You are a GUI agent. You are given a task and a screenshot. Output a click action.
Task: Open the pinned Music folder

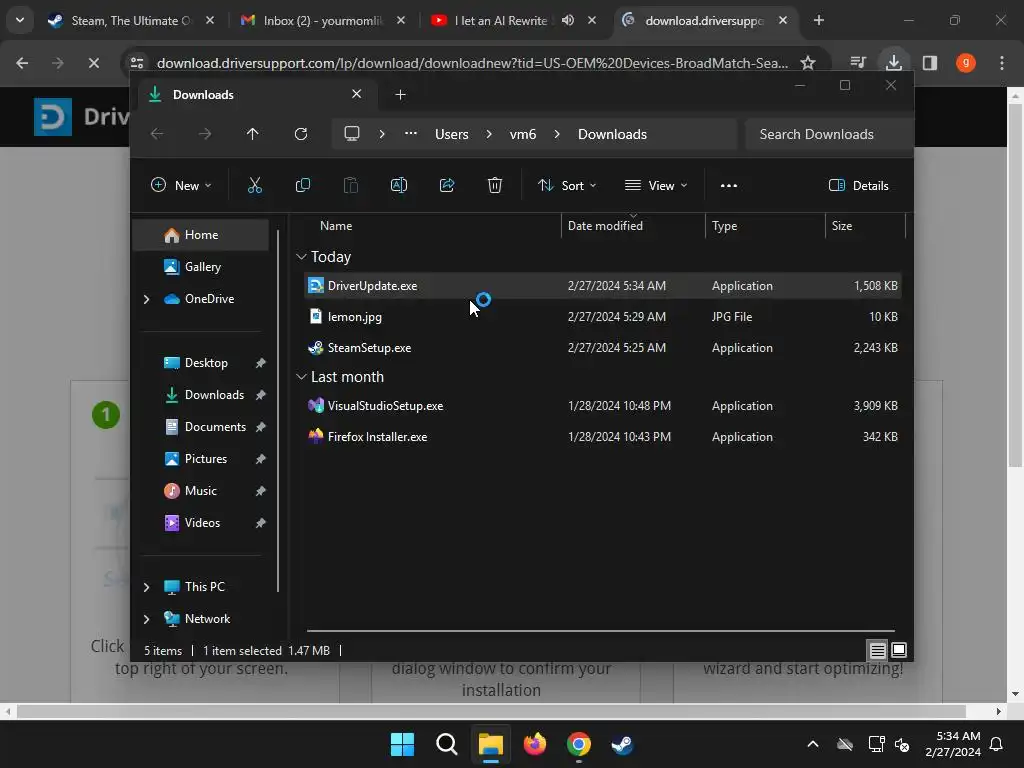(200, 491)
